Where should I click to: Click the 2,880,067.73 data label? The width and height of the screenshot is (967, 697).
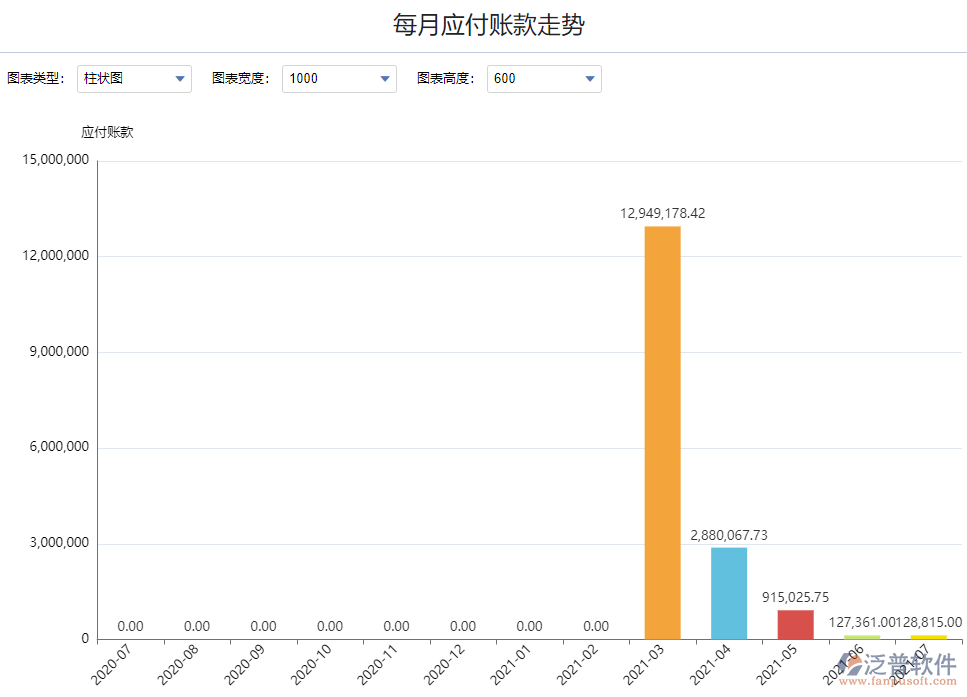[728, 535]
